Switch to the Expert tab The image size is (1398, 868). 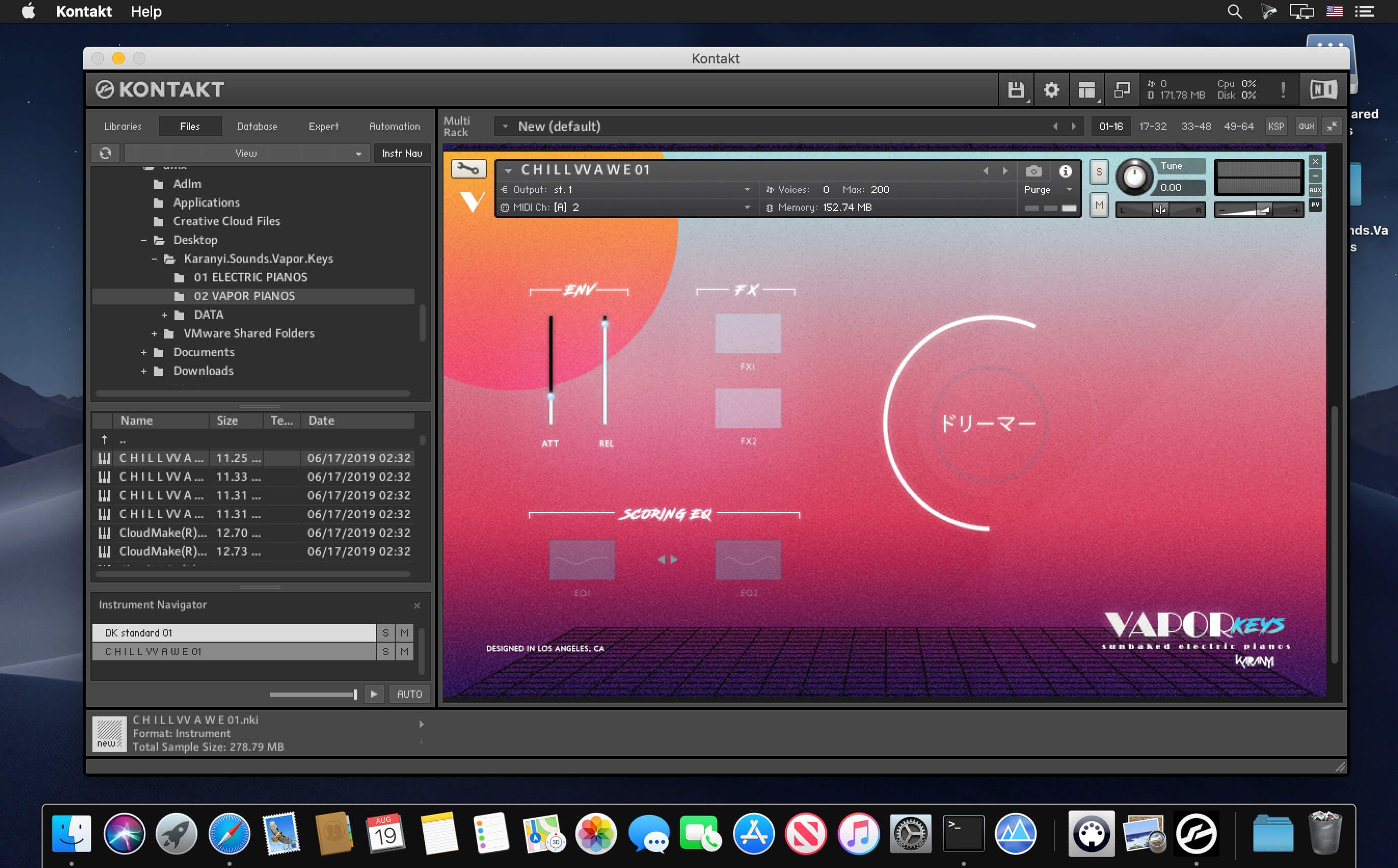[x=323, y=126]
